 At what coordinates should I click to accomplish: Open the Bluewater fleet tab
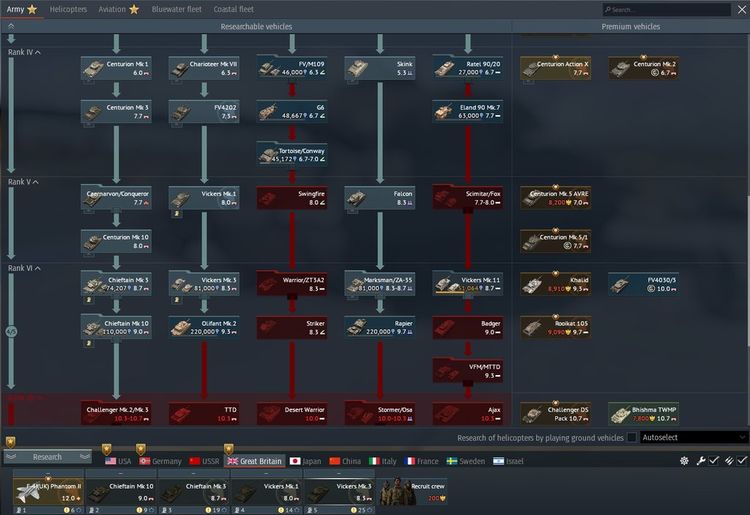[x=176, y=9]
